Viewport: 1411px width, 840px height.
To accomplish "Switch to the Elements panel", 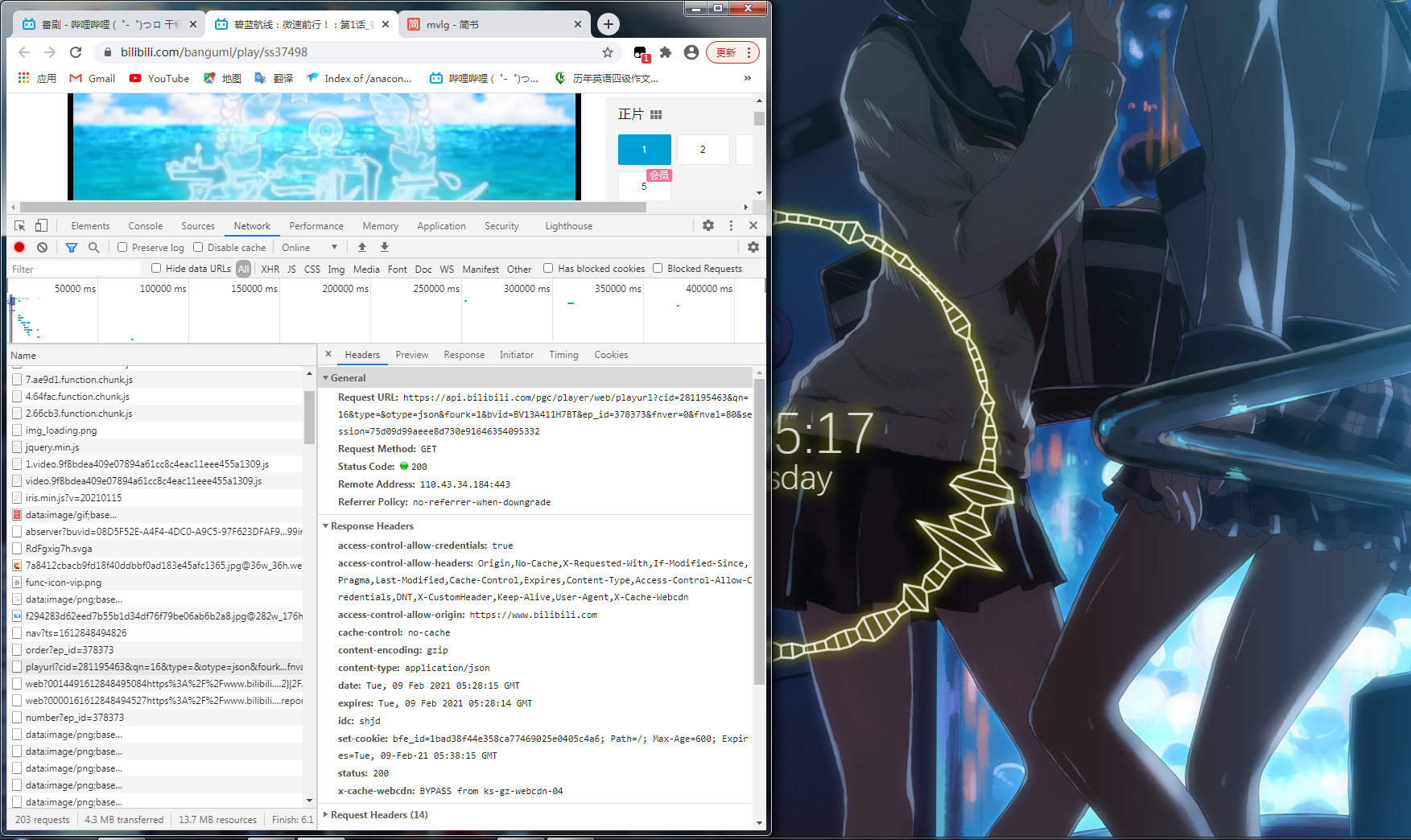I will (x=90, y=226).
